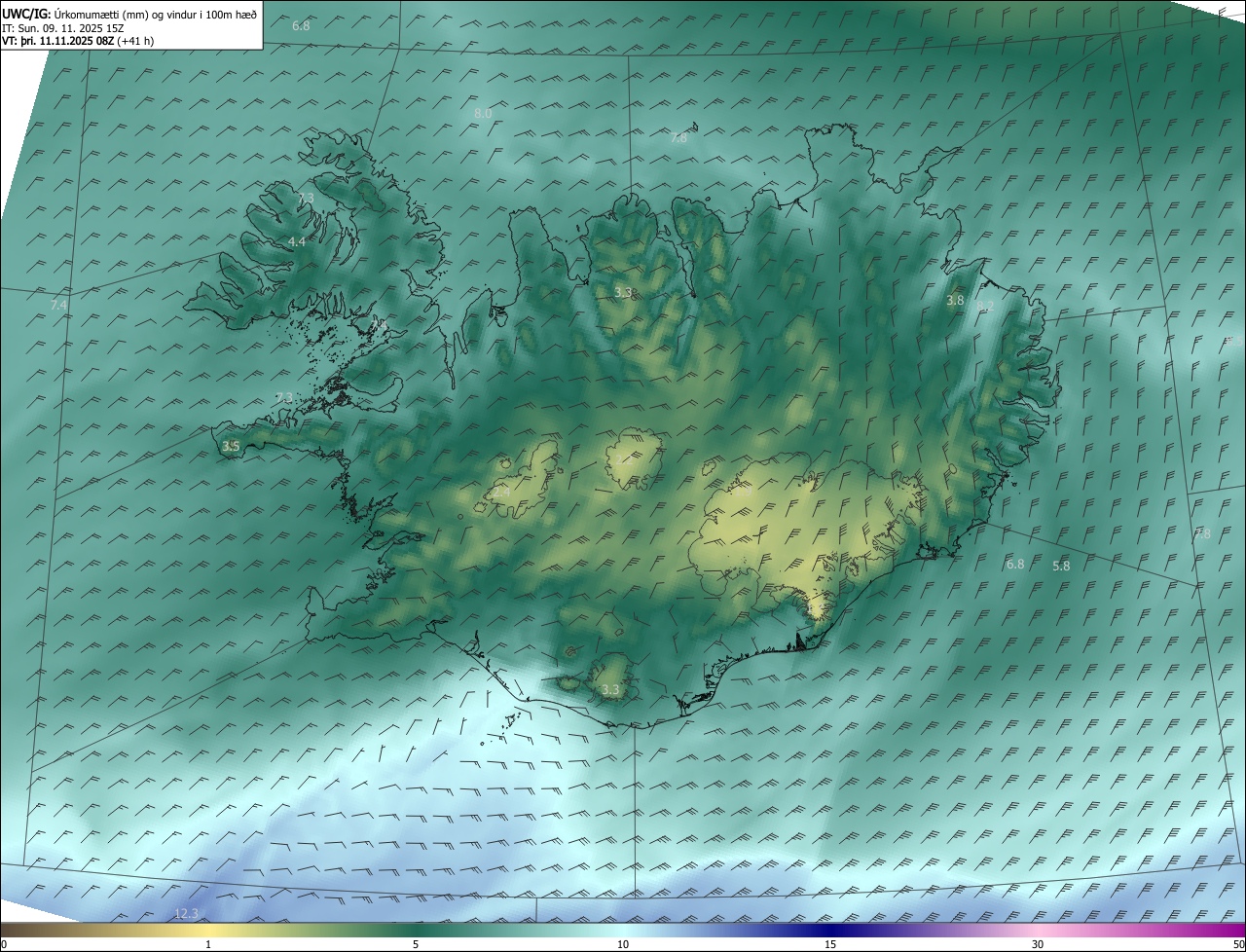The width and height of the screenshot is (1246, 952).
Task: Click the 6.8 value beside the 5.8 label
Action: (1015, 565)
